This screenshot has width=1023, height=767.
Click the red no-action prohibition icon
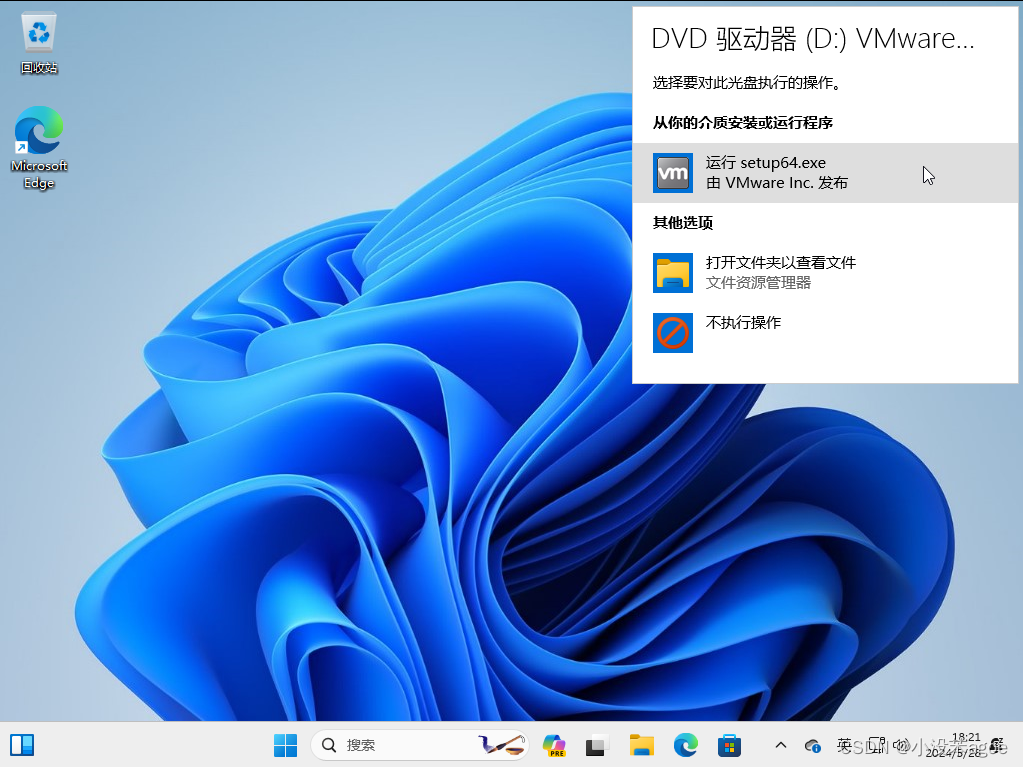[672, 333]
